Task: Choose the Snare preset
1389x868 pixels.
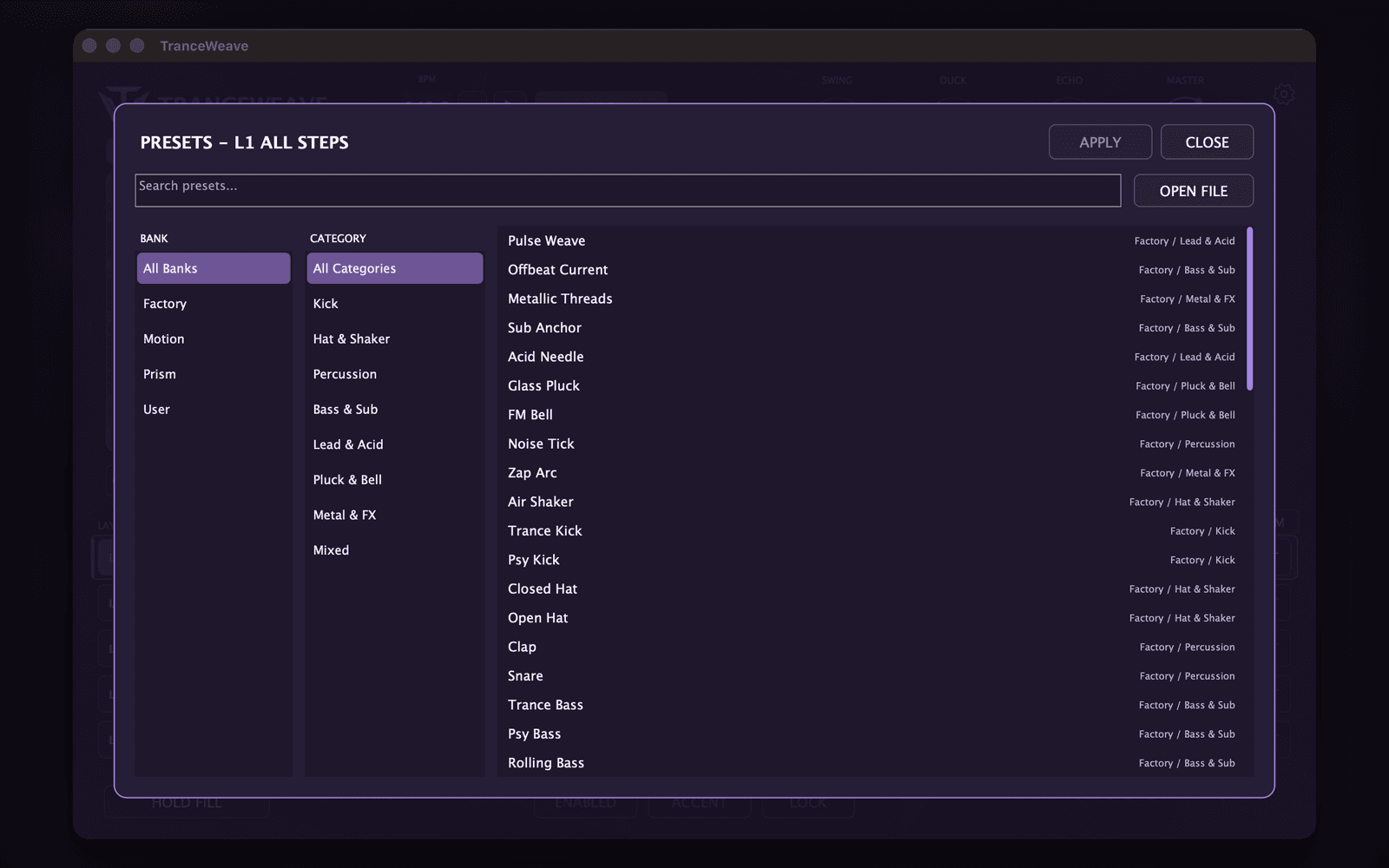Action: (872, 676)
